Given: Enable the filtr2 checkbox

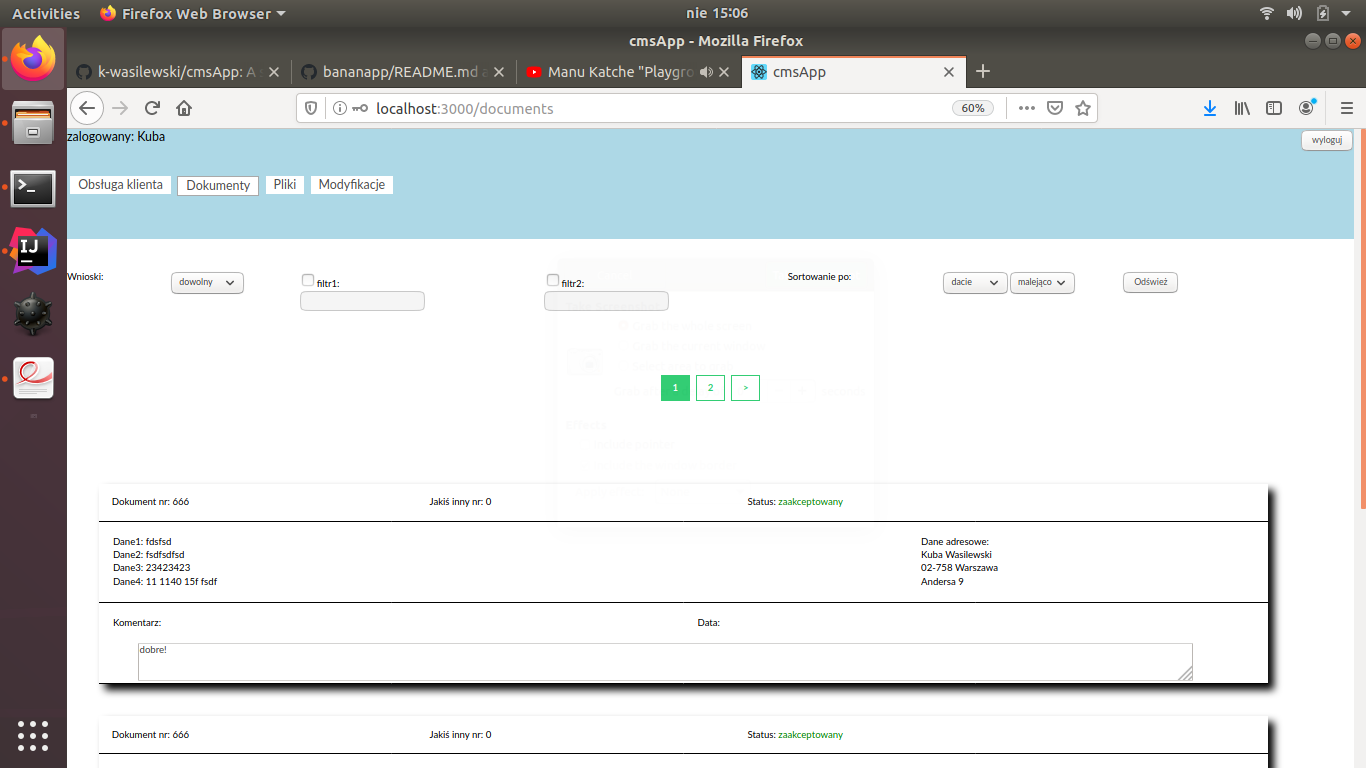Looking at the screenshot, I should tap(553, 280).
